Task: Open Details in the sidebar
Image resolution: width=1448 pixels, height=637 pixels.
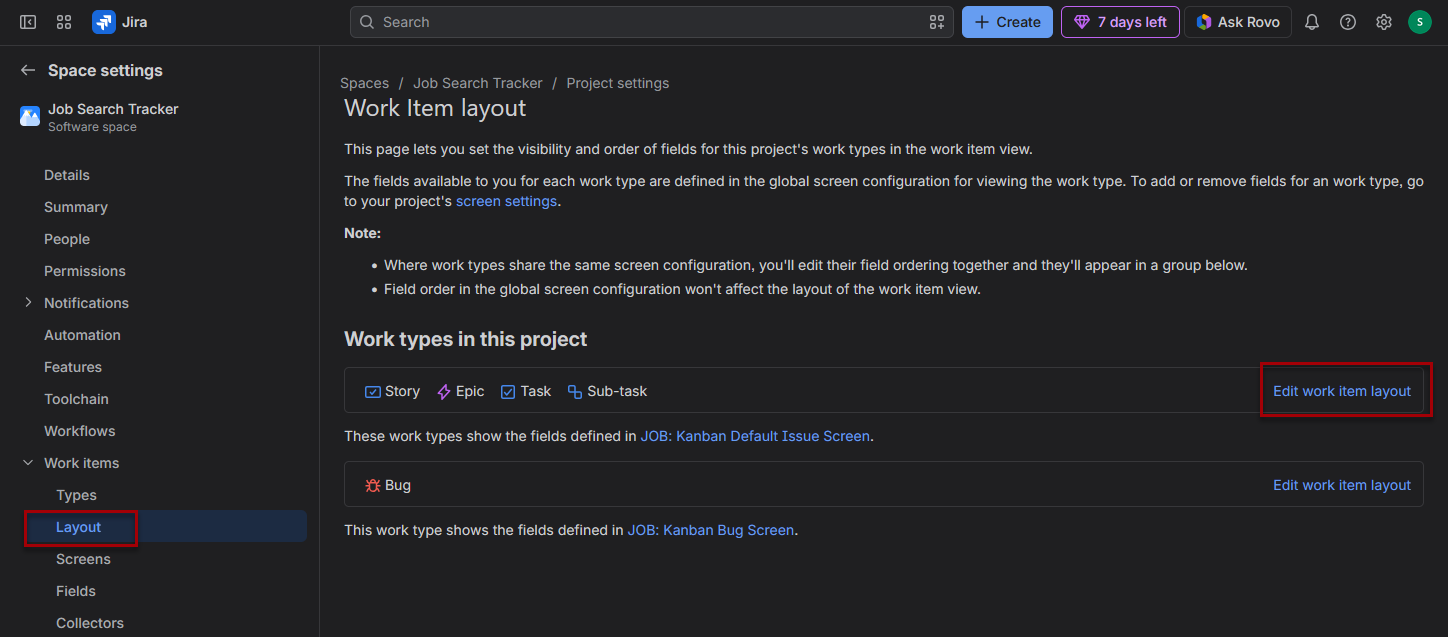Action: (x=67, y=175)
